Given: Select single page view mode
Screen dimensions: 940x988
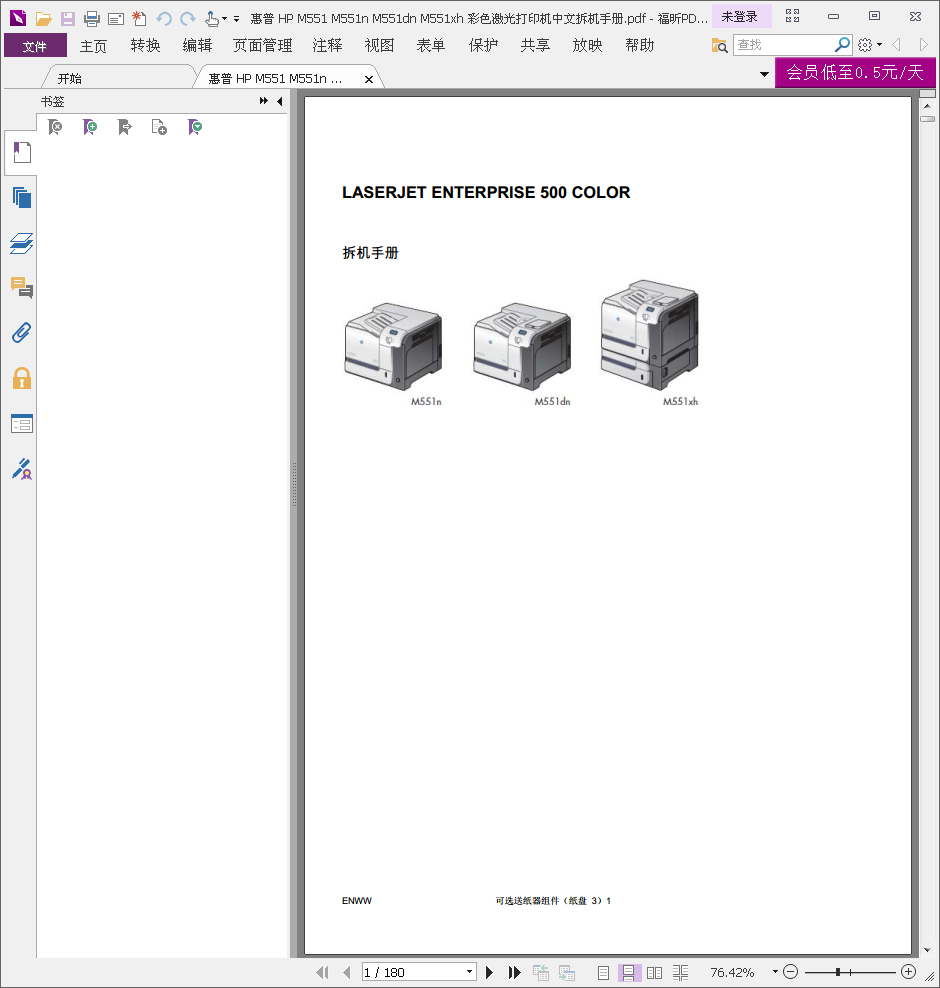Looking at the screenshot, I should [603, 973].
